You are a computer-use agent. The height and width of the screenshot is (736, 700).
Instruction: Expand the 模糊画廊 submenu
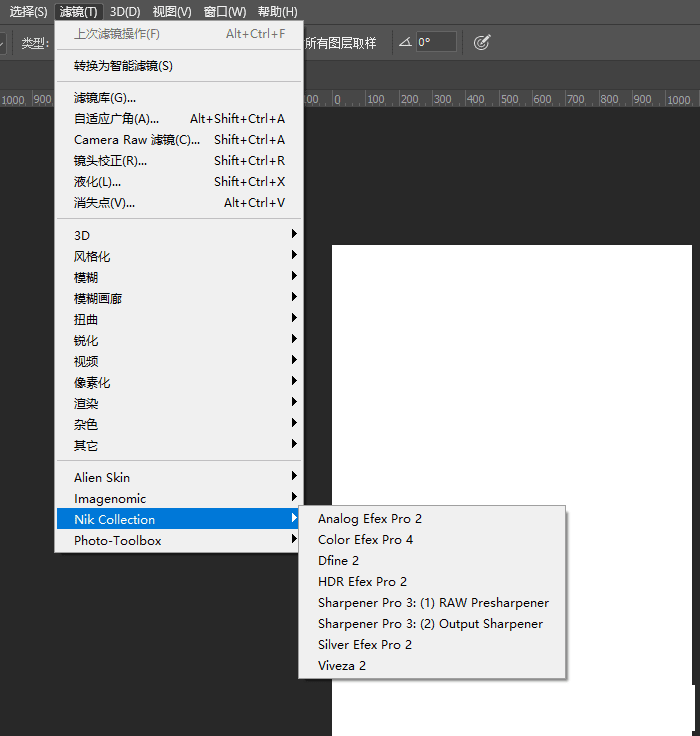(179, 299)
